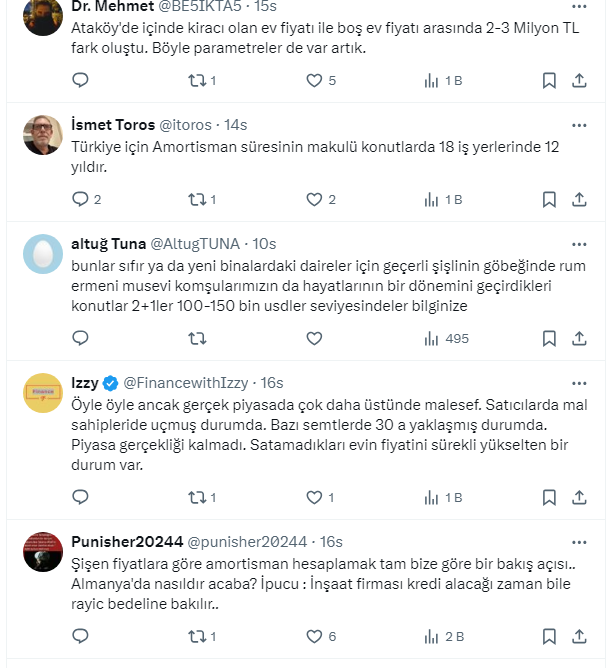Share altuğ Tuna's tweet
The width and height of the screenshot is (609, 668).
point(578,338)
